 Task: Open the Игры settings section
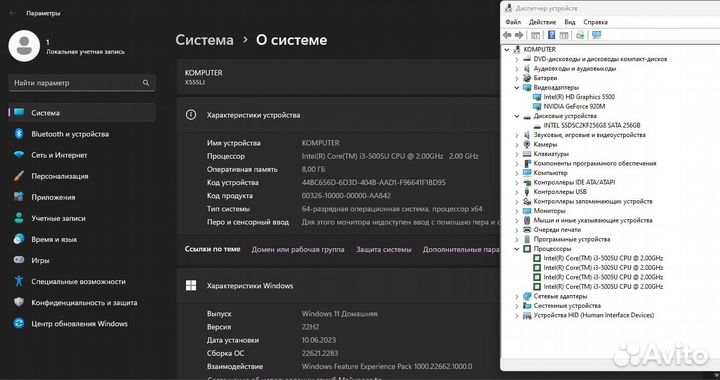coord(82,260)
